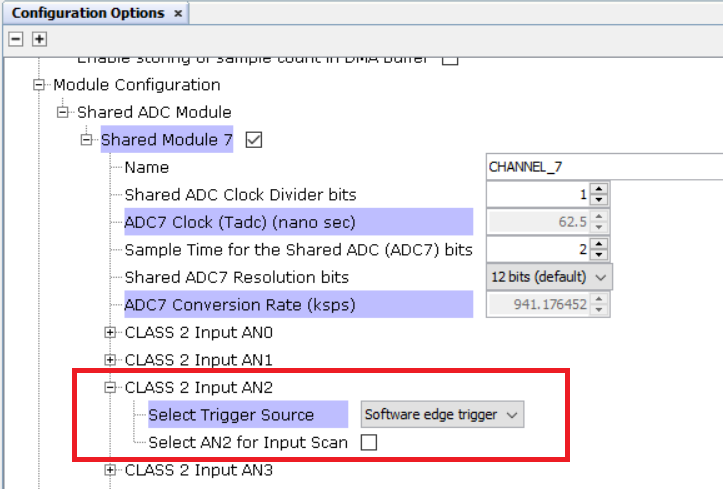Uncheck the Shared Module 7 checkbox
The height and width of the screenshot is (489, 723).
[x=253, y=140]
